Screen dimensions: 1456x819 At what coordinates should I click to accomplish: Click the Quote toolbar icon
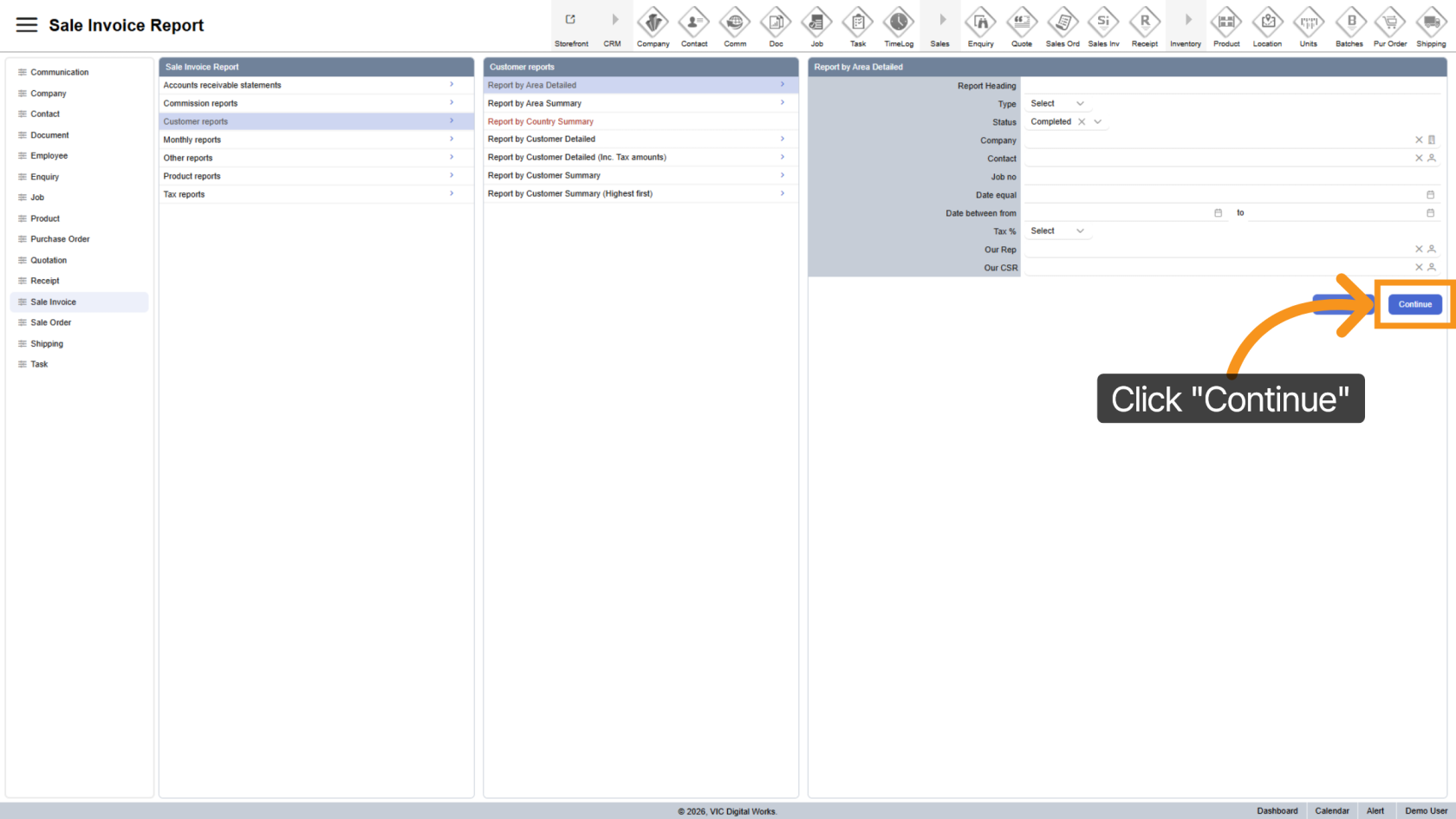tap(1021, 23)
